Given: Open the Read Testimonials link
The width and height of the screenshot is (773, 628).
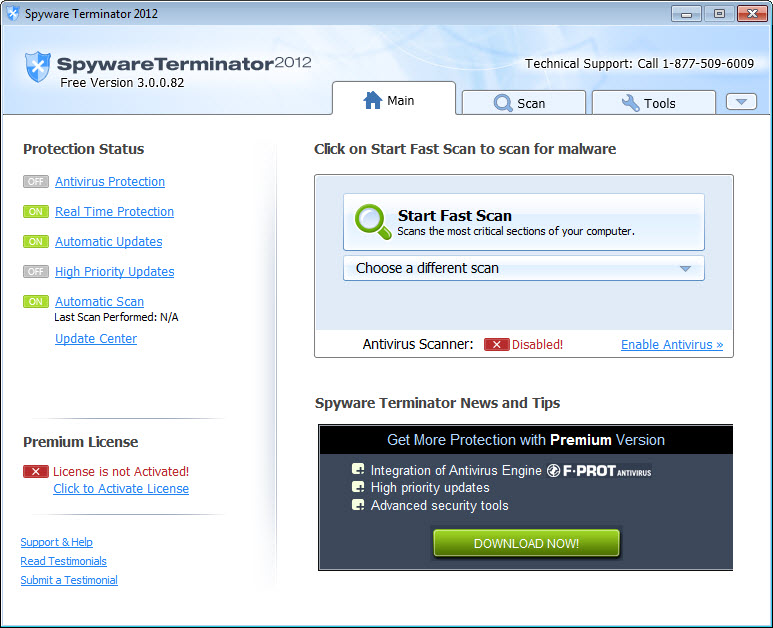Looking at the screenshot, I should (x=64, y=561).
